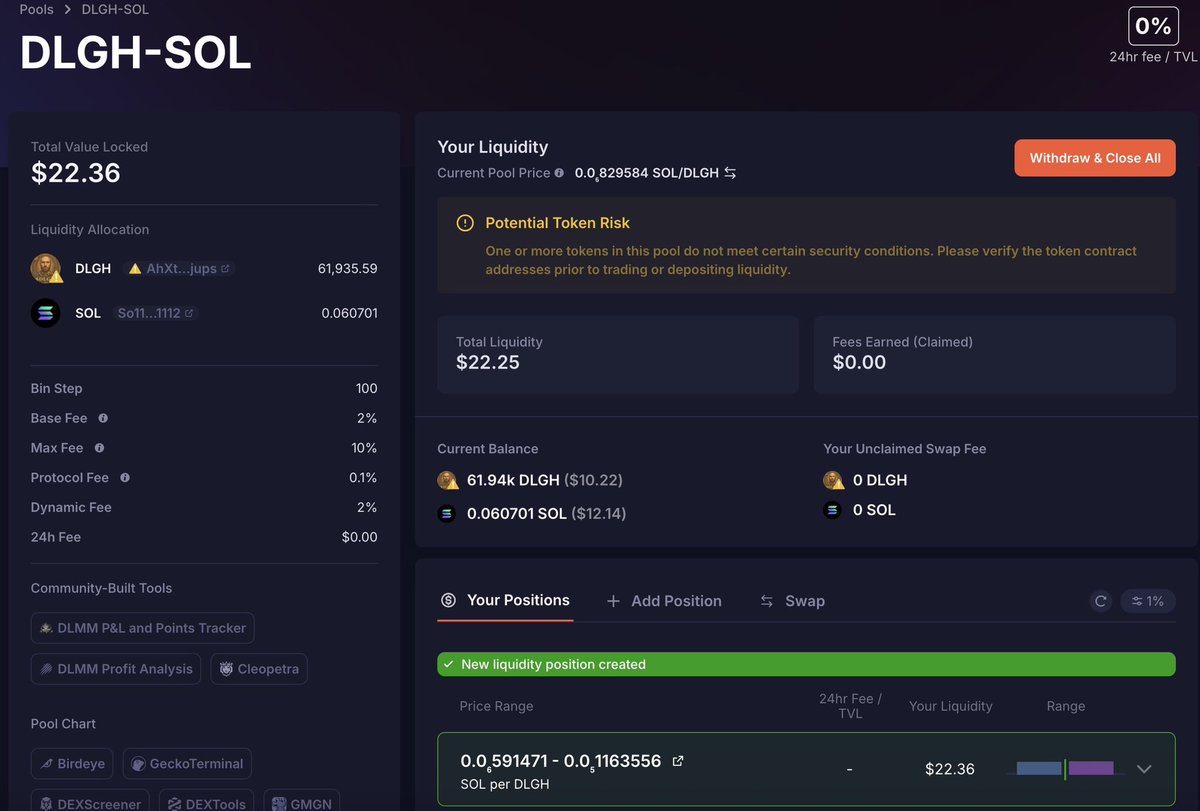Click SOL icon under Current Balance

(447, 514)
